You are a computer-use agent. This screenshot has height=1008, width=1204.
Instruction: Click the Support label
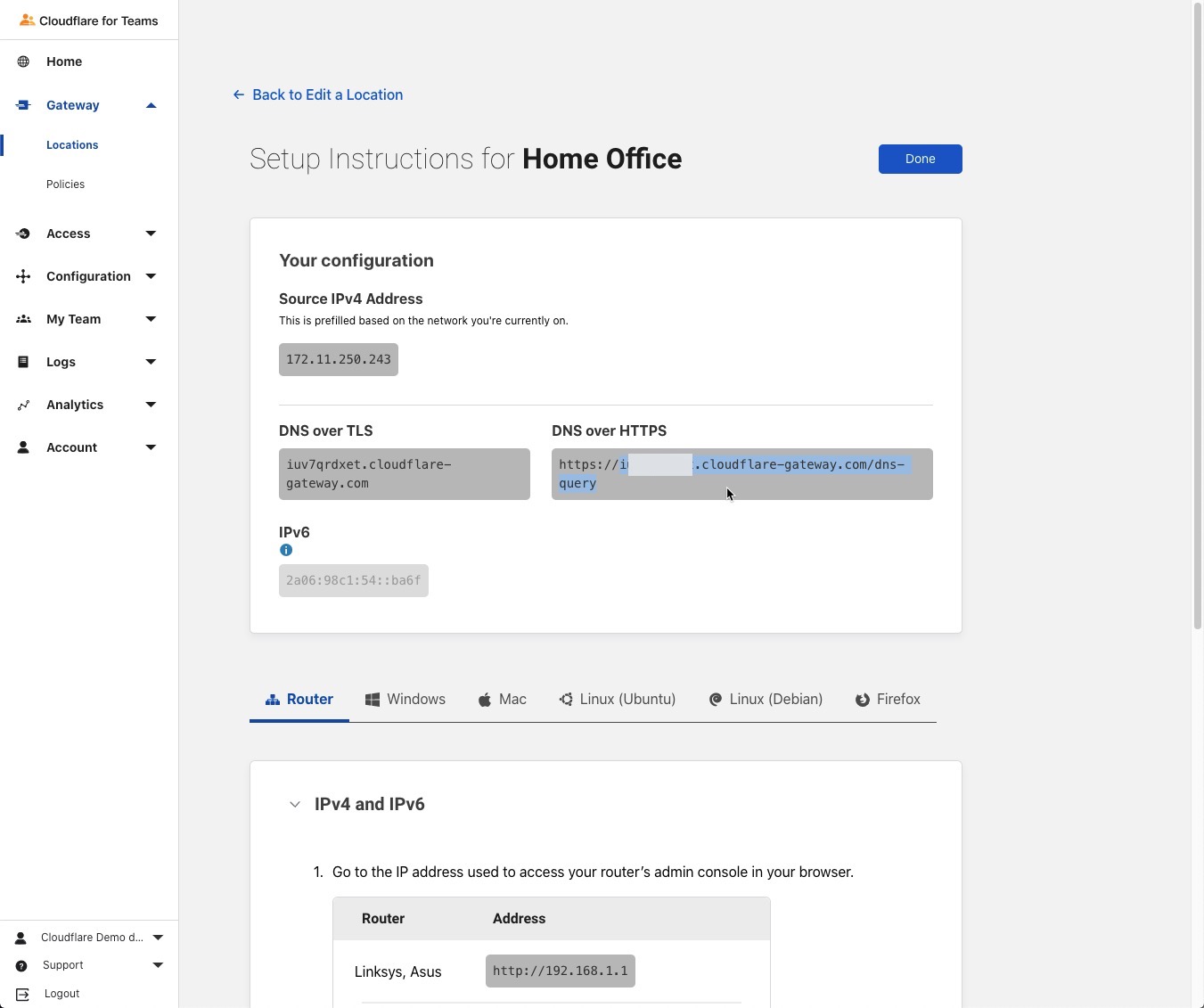click(62, 965)
